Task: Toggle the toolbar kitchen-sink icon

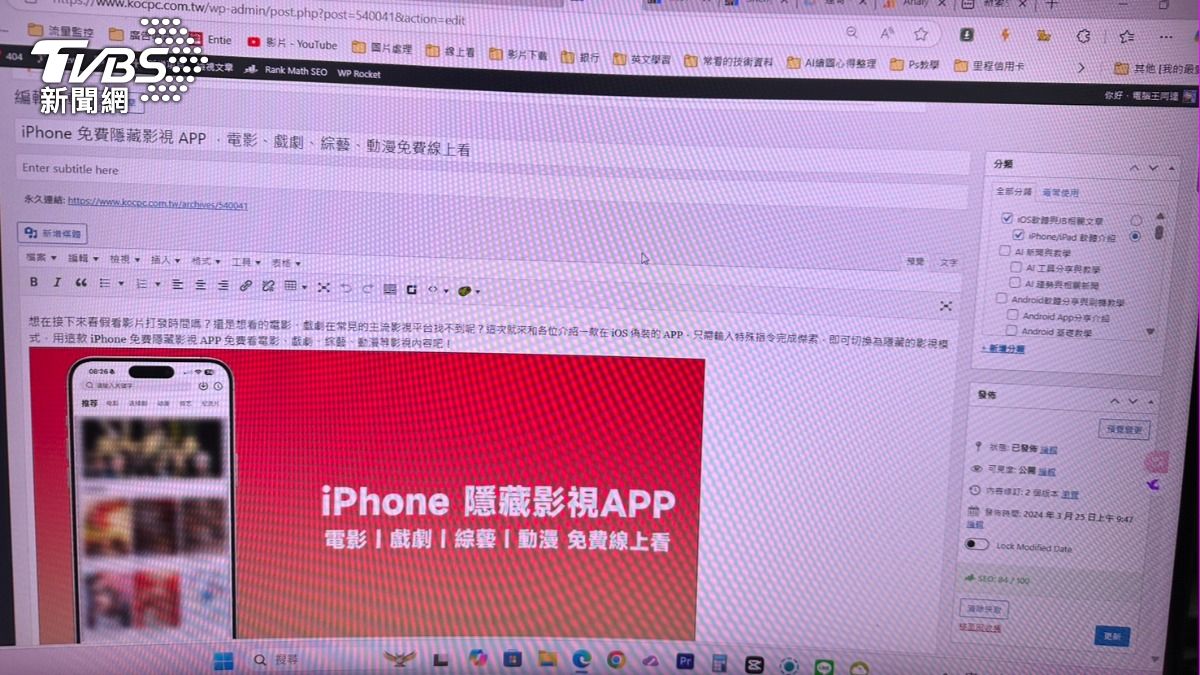Action: point(390,289)
